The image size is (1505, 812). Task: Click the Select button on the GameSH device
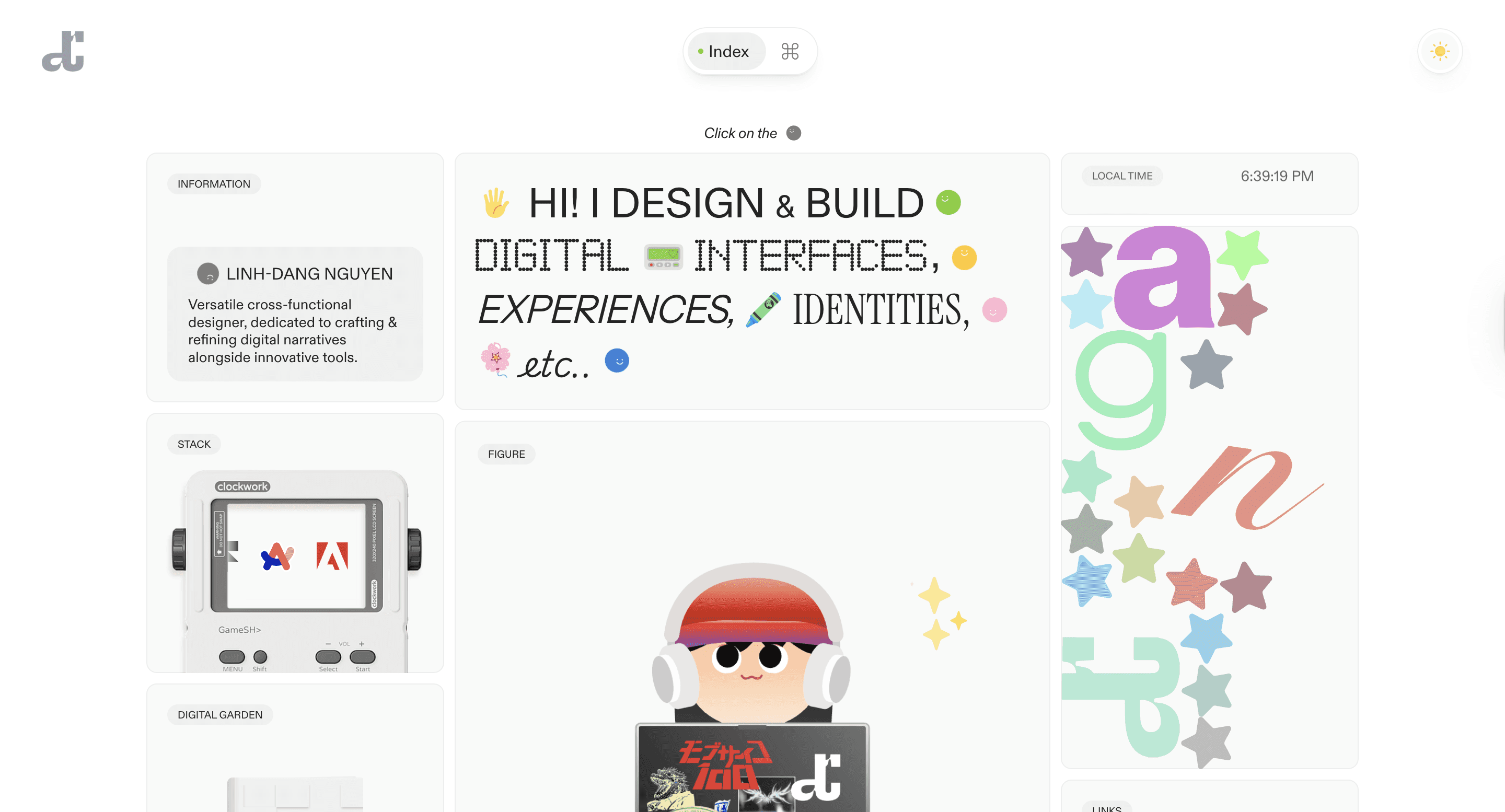click(x=328, y=657)
